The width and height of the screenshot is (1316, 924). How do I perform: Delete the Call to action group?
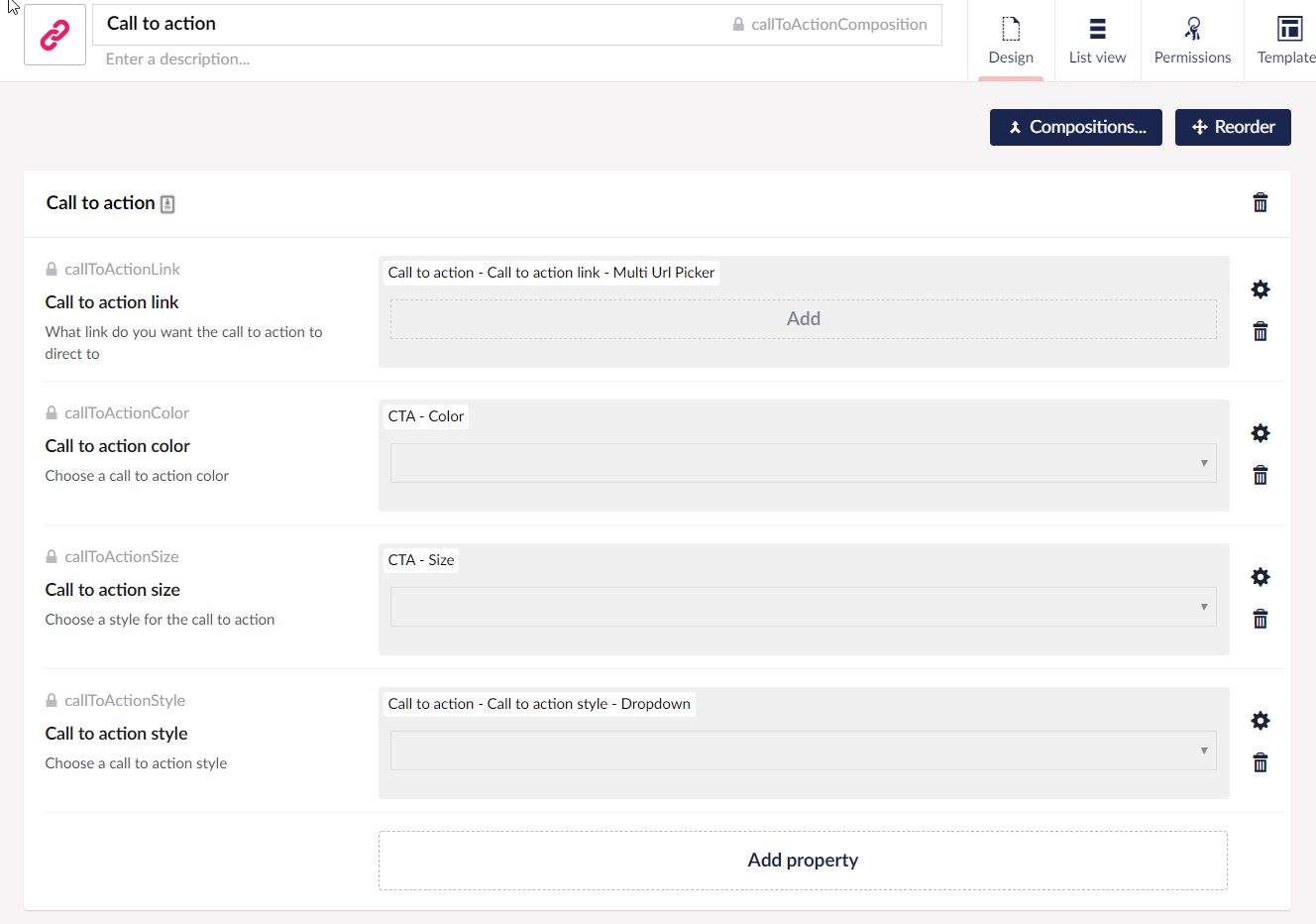point(1260,203)
